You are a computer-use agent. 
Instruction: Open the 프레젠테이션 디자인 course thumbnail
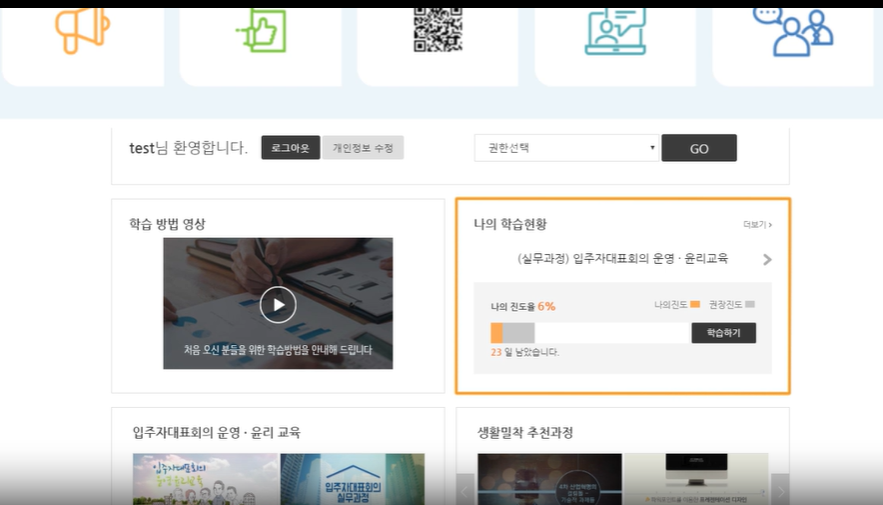[696, 479]
